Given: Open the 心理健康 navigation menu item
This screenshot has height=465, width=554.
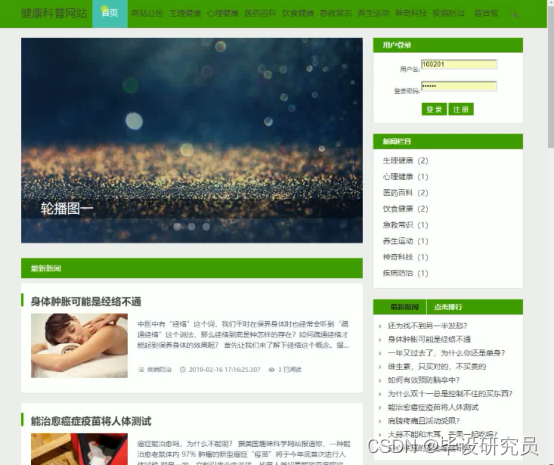Looking at the screenshot, I should click(x=223, y=13).
